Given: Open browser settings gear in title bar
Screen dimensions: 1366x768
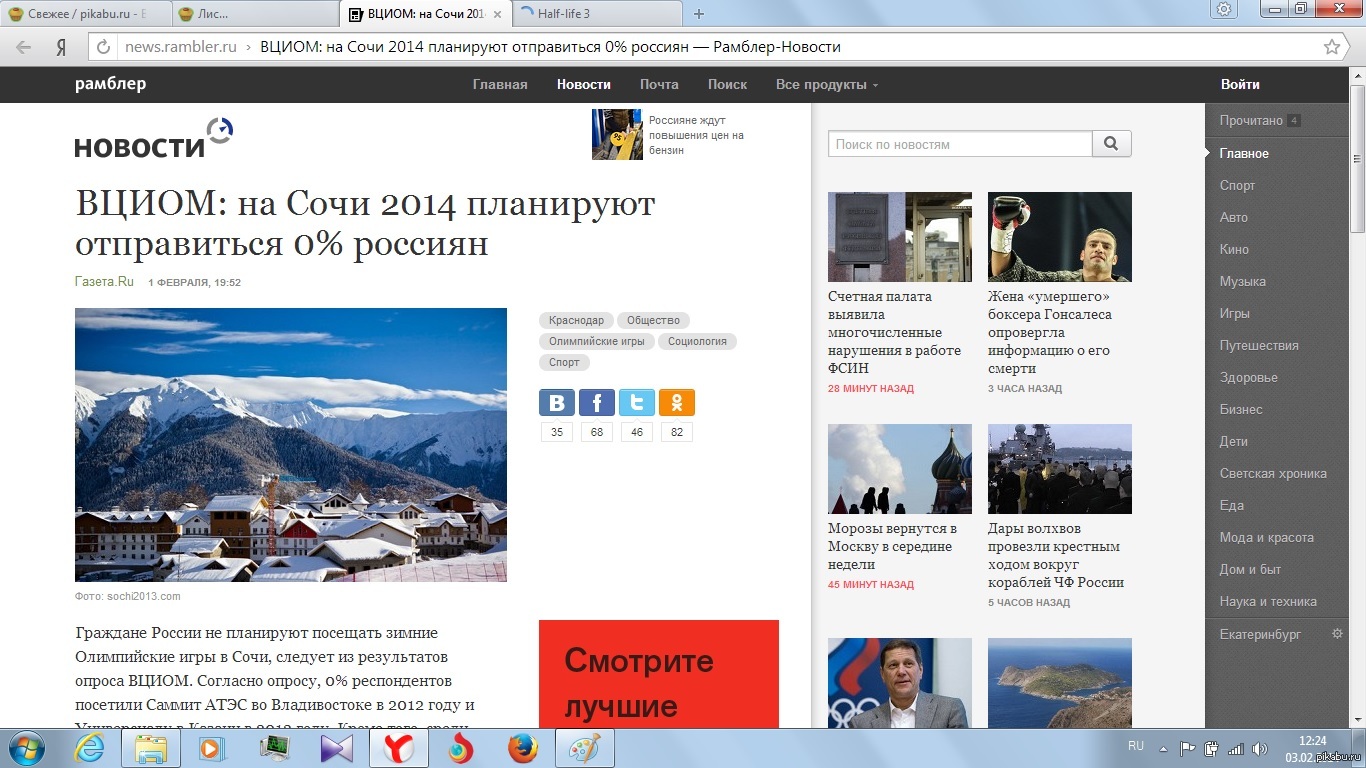Looking at the screenshot, I should point(1224,9).
